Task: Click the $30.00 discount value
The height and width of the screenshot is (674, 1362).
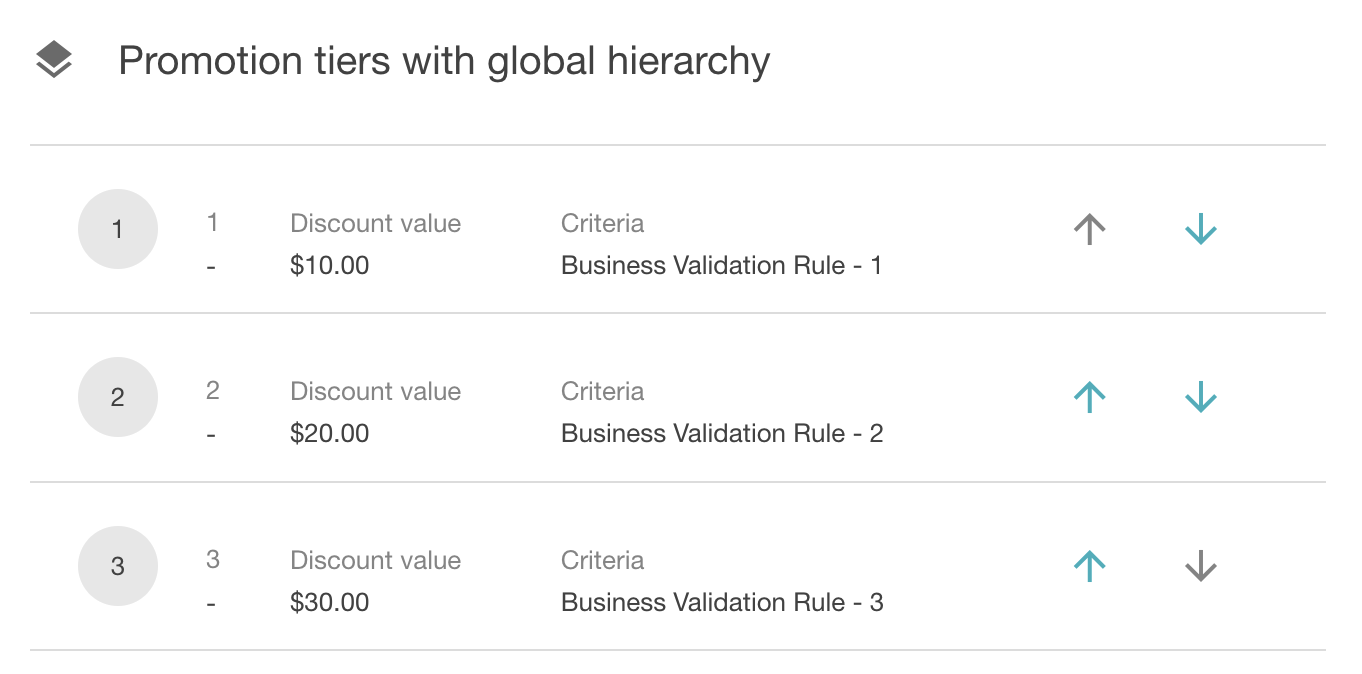Action: 330,602
